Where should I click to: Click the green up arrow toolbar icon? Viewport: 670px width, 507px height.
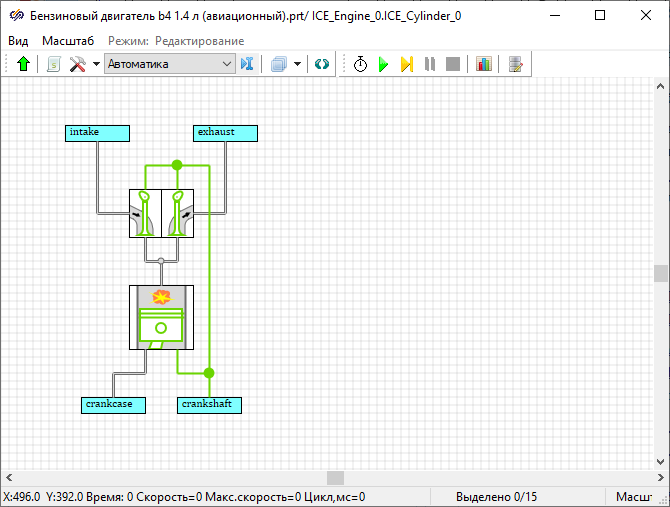(24, 64)
